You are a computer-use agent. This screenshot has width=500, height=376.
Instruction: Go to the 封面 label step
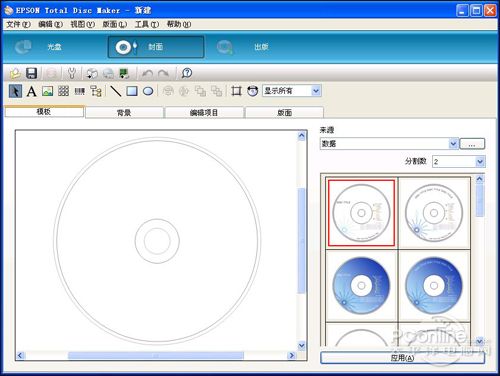pyautogui.click(x=156, y=47)
